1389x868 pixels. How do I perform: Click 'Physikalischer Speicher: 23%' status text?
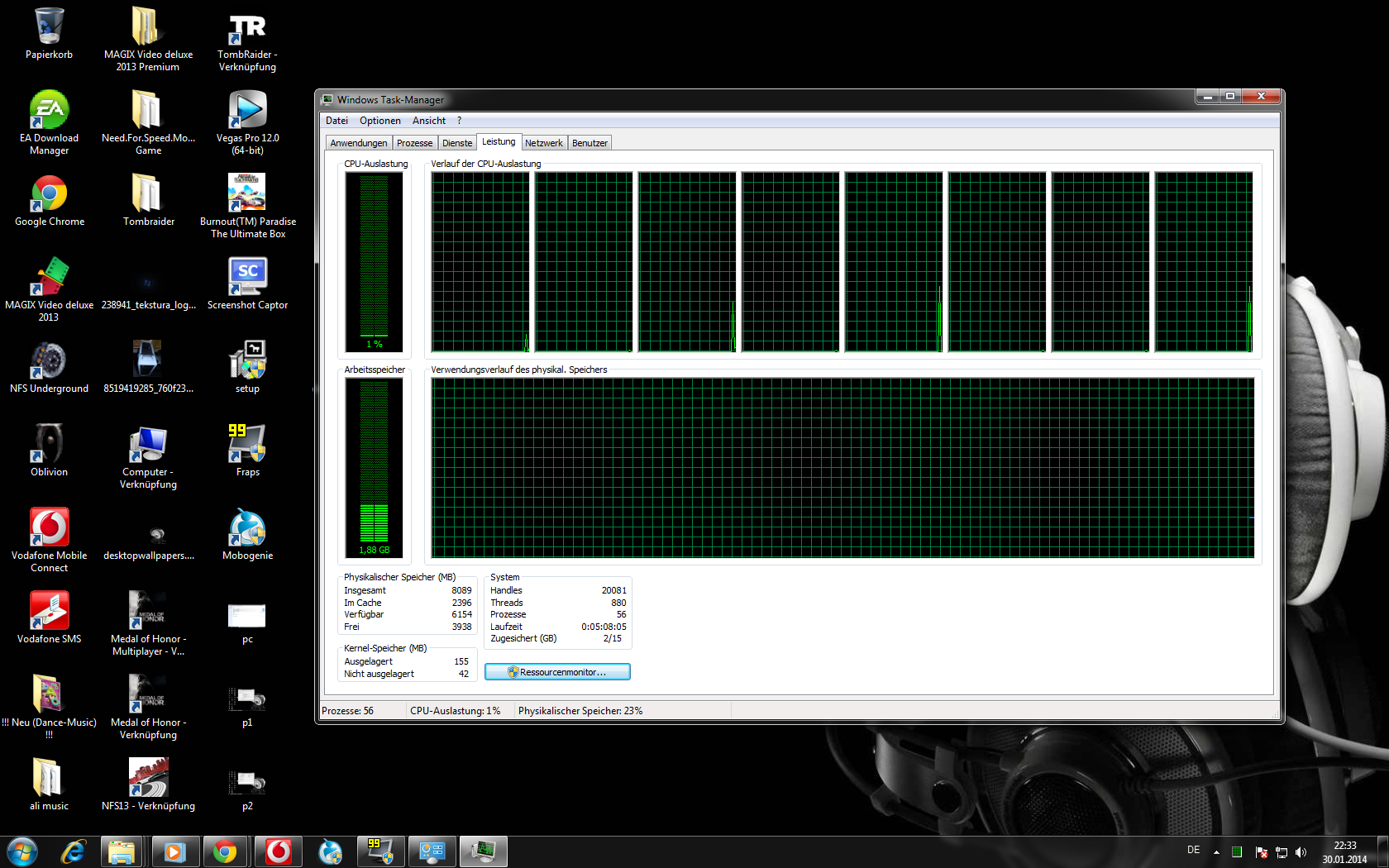click(580, 711)
